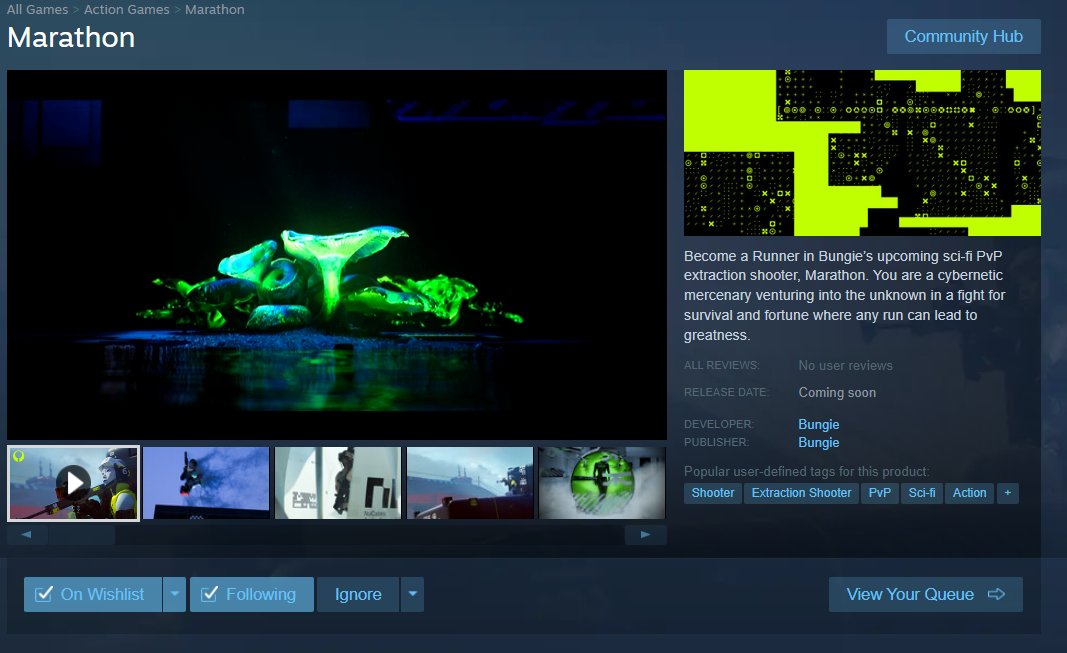Go to Action Games breadcrumb
This screenshot has width=1067, height=653.
point(127,10)
